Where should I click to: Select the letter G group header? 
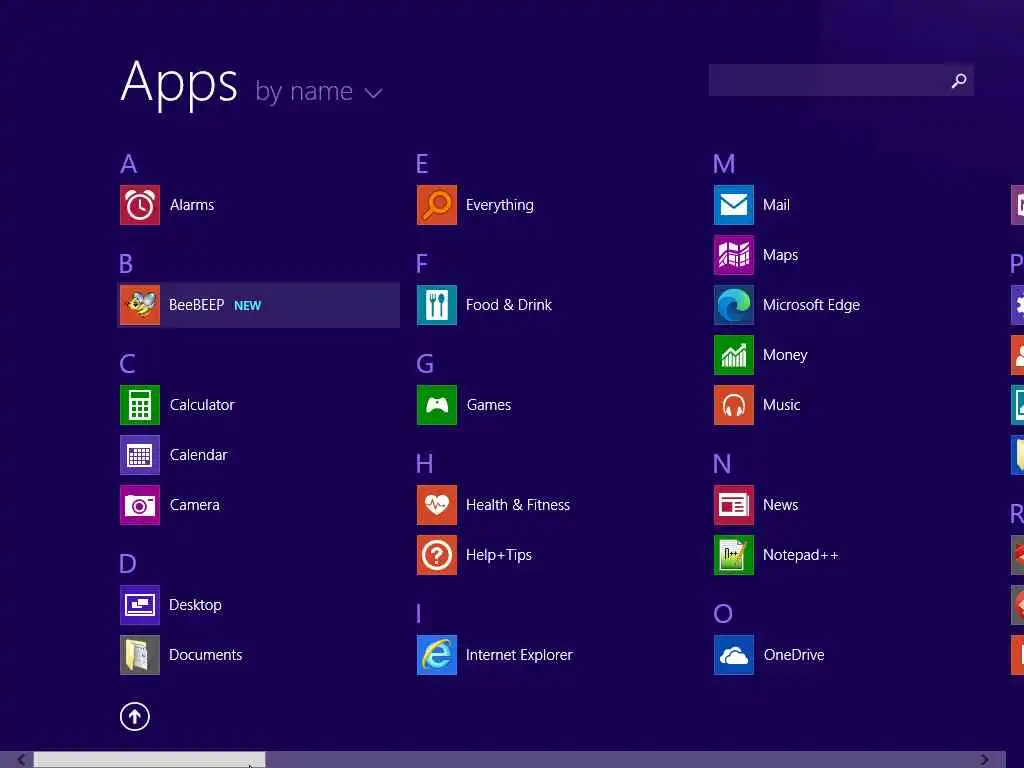[425, 364]
